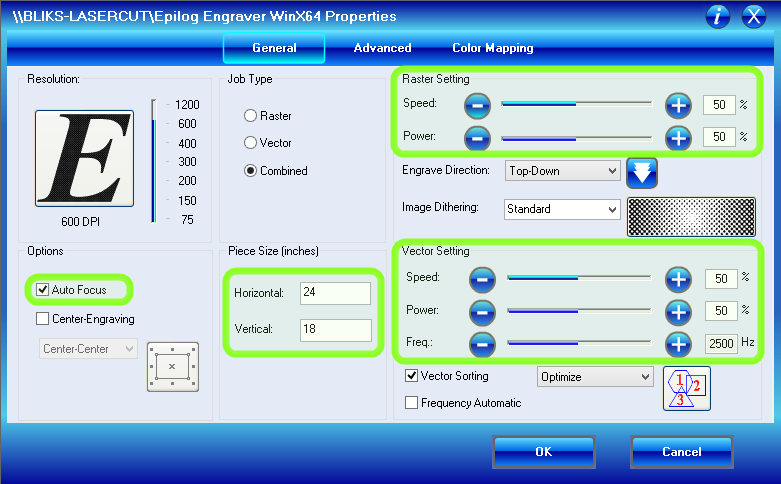Click the raster power slider track
Screen dimensions: 781x484
tap(577, 138)
